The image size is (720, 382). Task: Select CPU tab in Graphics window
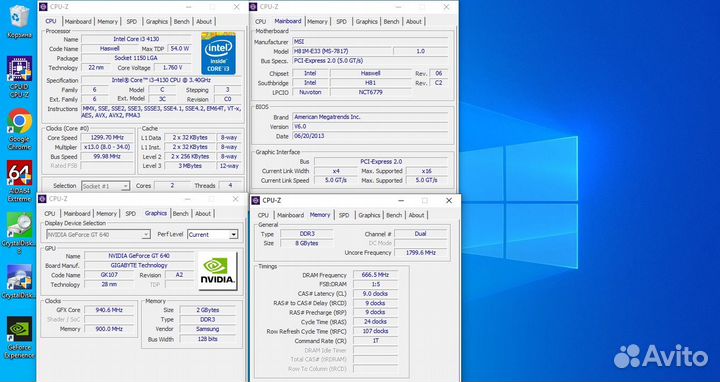50,214
